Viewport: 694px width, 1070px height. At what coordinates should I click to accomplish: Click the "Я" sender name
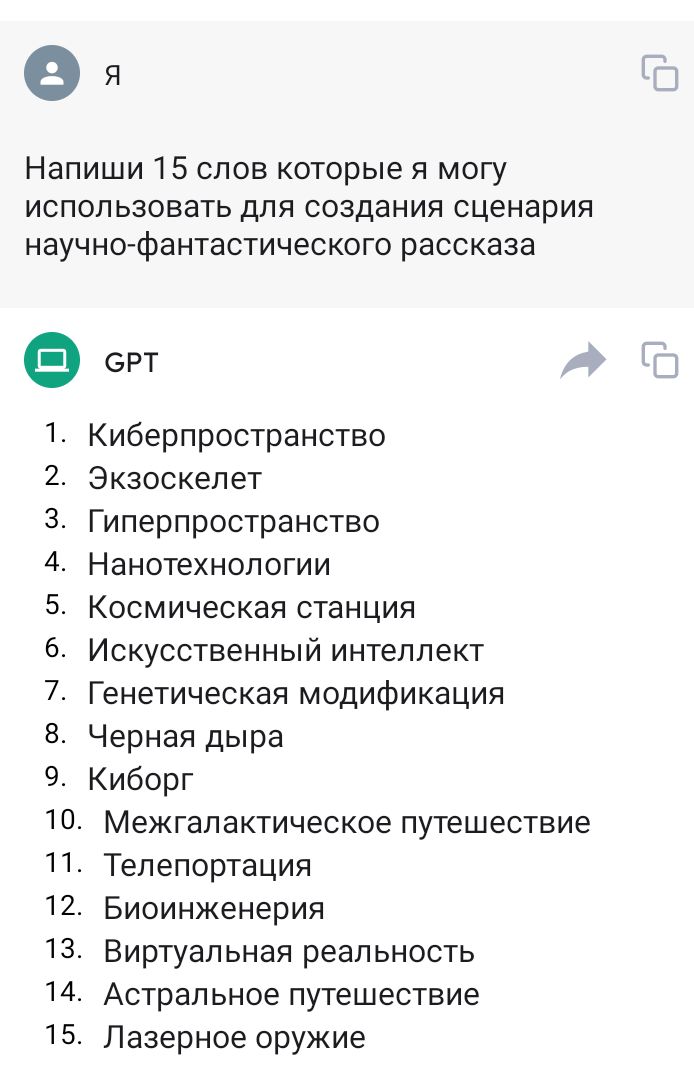click(x=113, y=75)
